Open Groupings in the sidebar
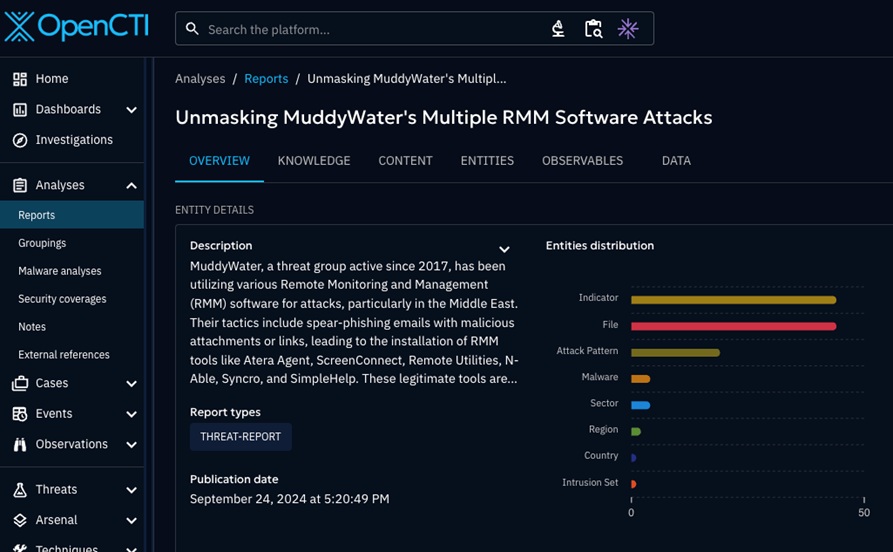Image resolution: width=893 pixels, height=552 pixels. click(72, 243)
